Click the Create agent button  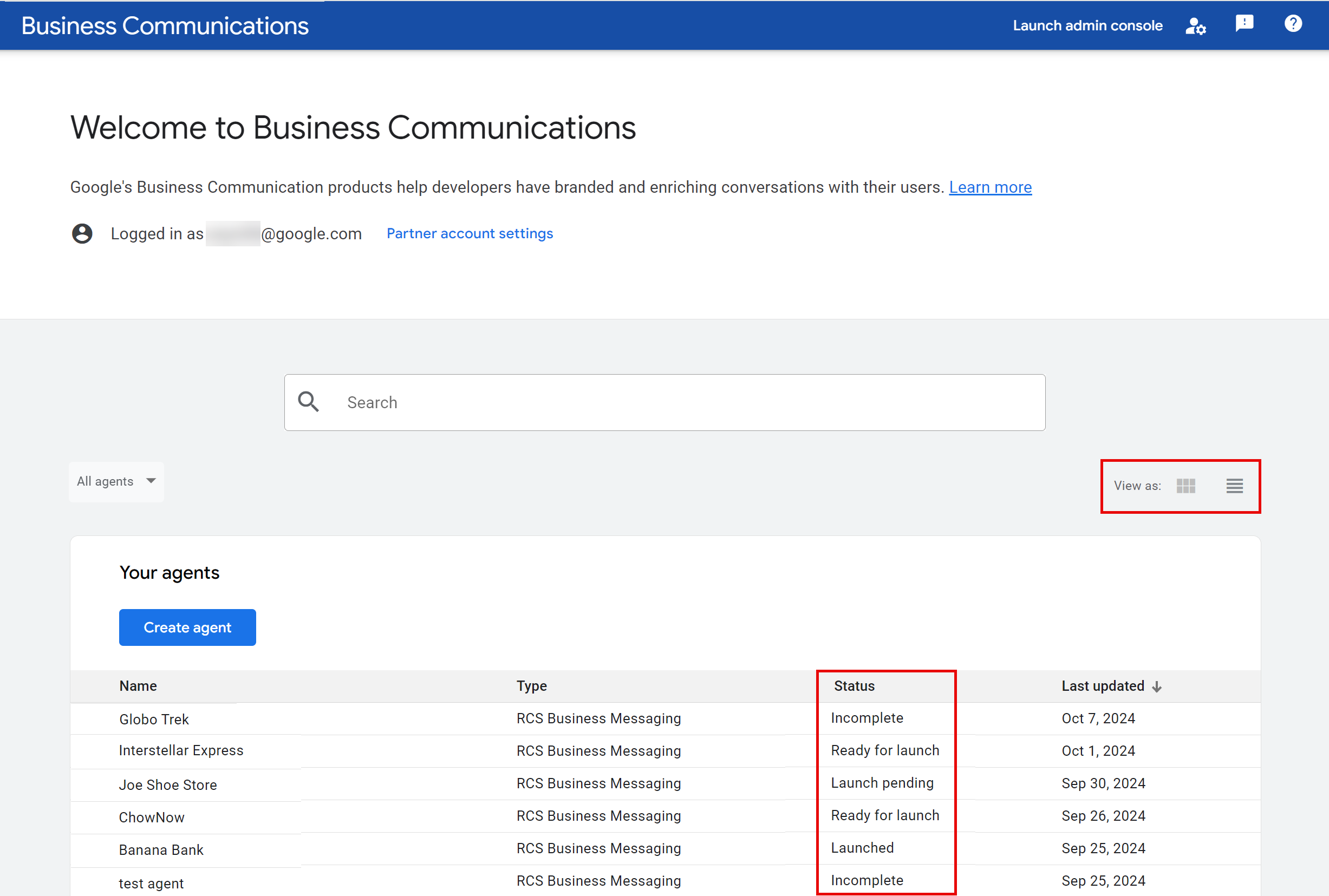coord(187,627)
